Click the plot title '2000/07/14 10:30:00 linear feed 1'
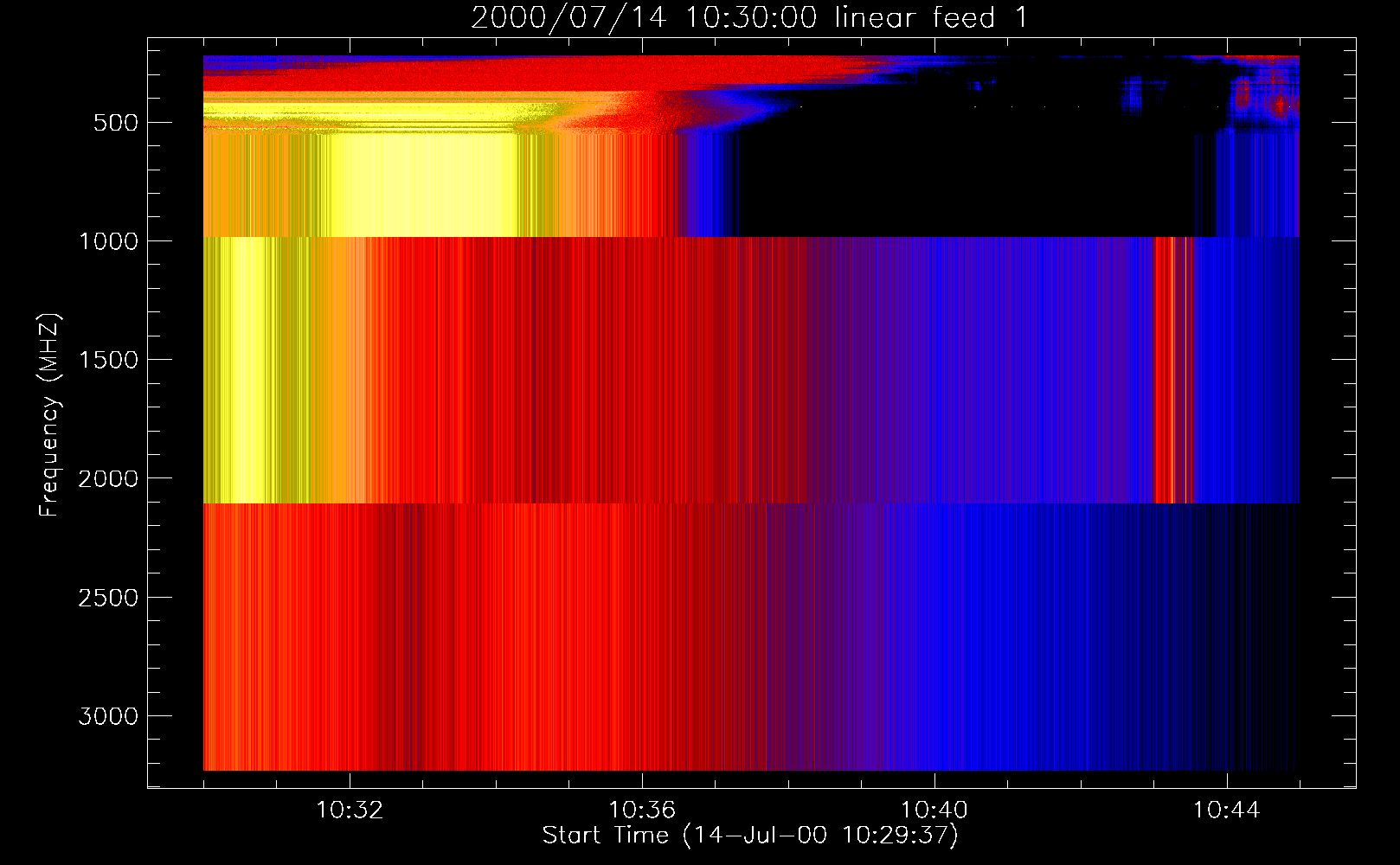This screenshot has height=865, width=1400. pos(749,17)
